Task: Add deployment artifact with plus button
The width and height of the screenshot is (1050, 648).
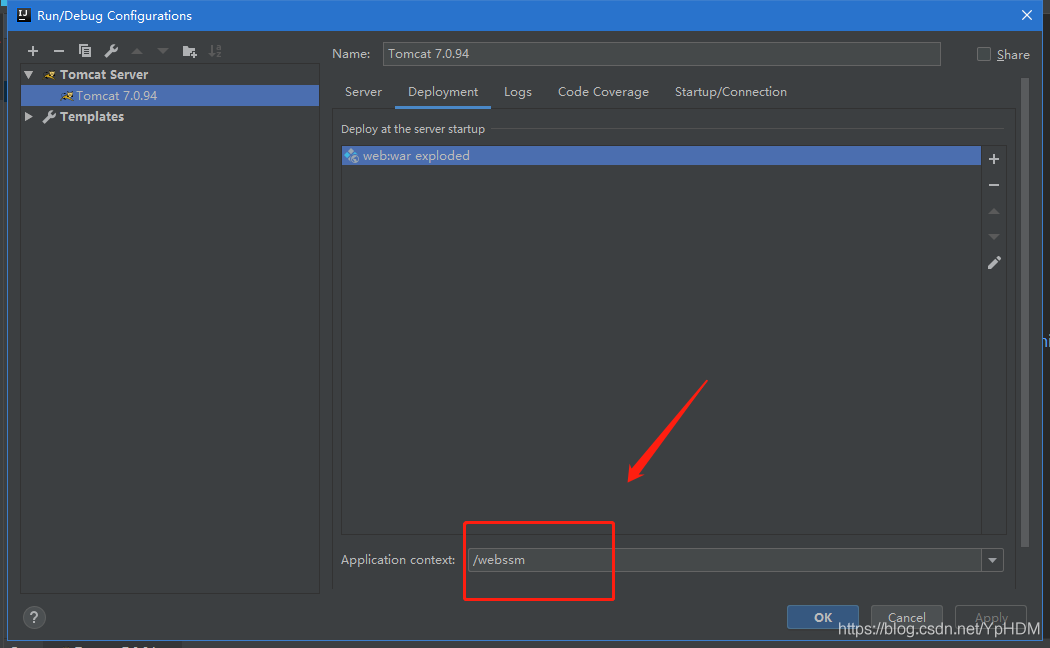Action: click(994, 159)
